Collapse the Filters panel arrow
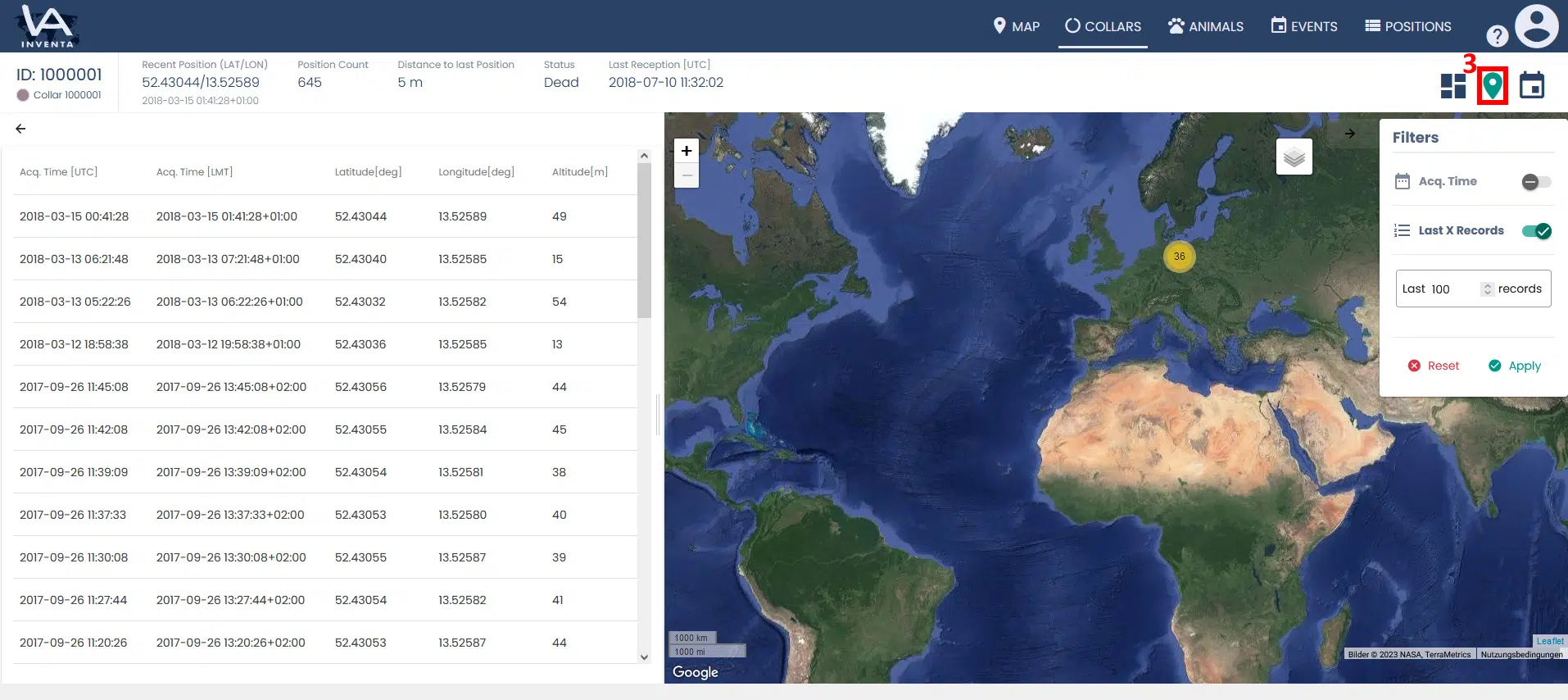 [1350, 134]
